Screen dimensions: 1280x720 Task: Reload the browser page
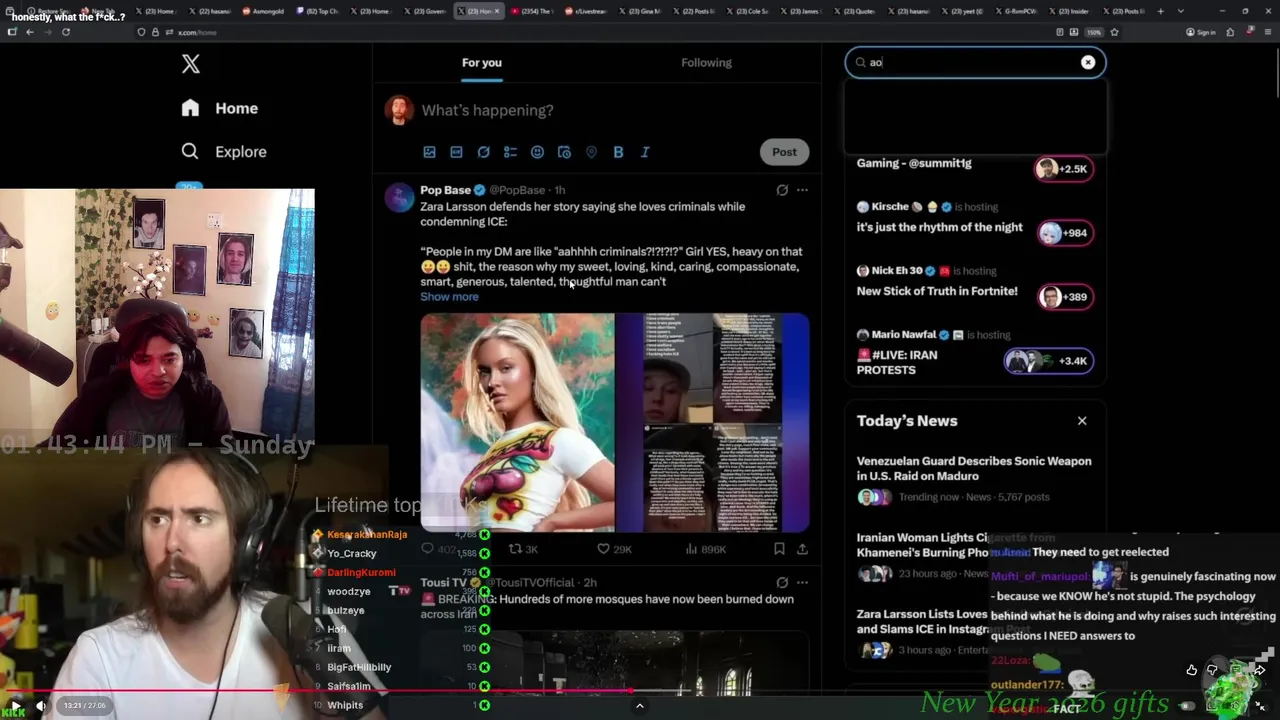(x=66, y=32)
